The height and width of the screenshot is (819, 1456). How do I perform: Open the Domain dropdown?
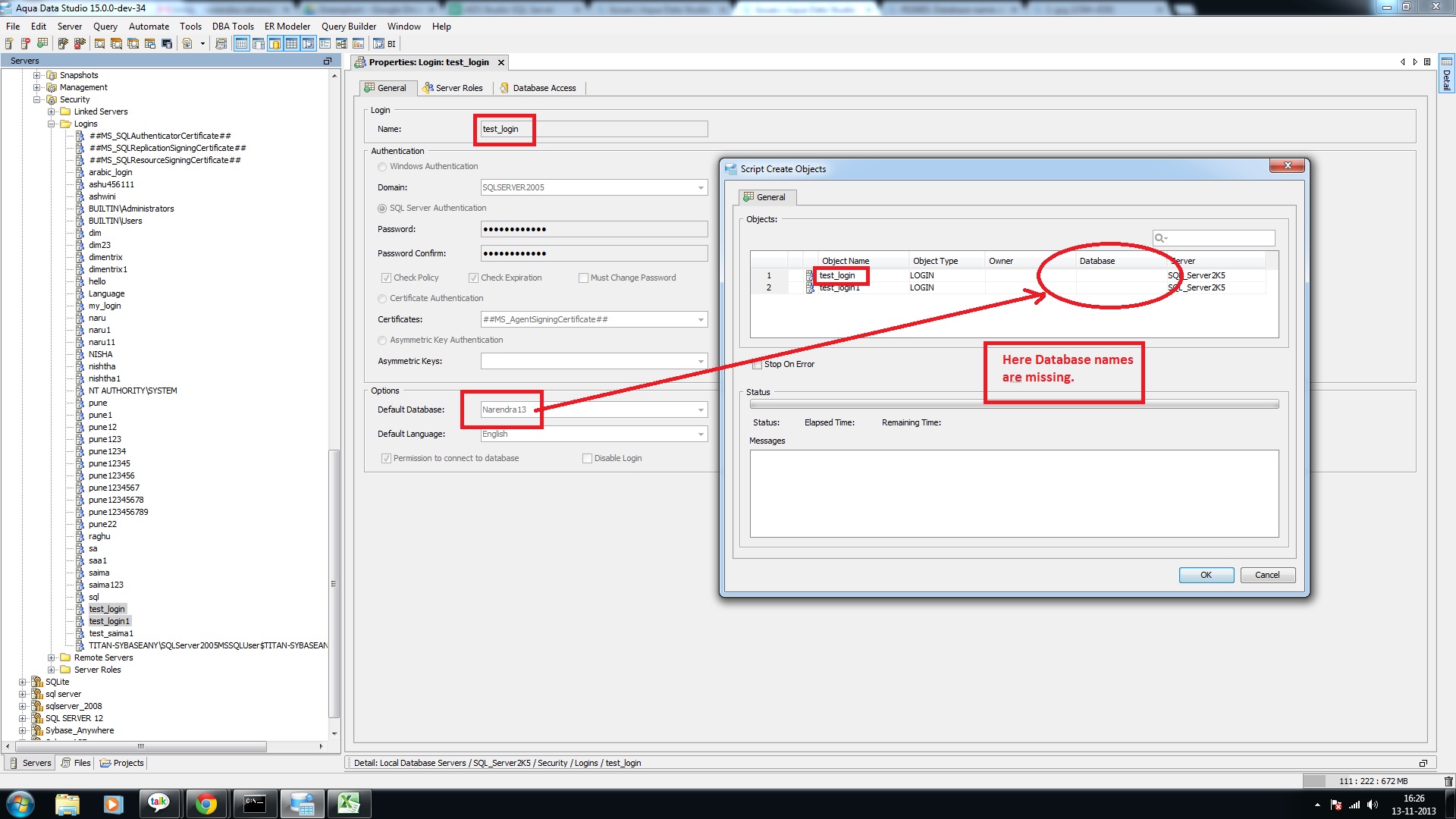pyautogui.click(x=701, y=187)
